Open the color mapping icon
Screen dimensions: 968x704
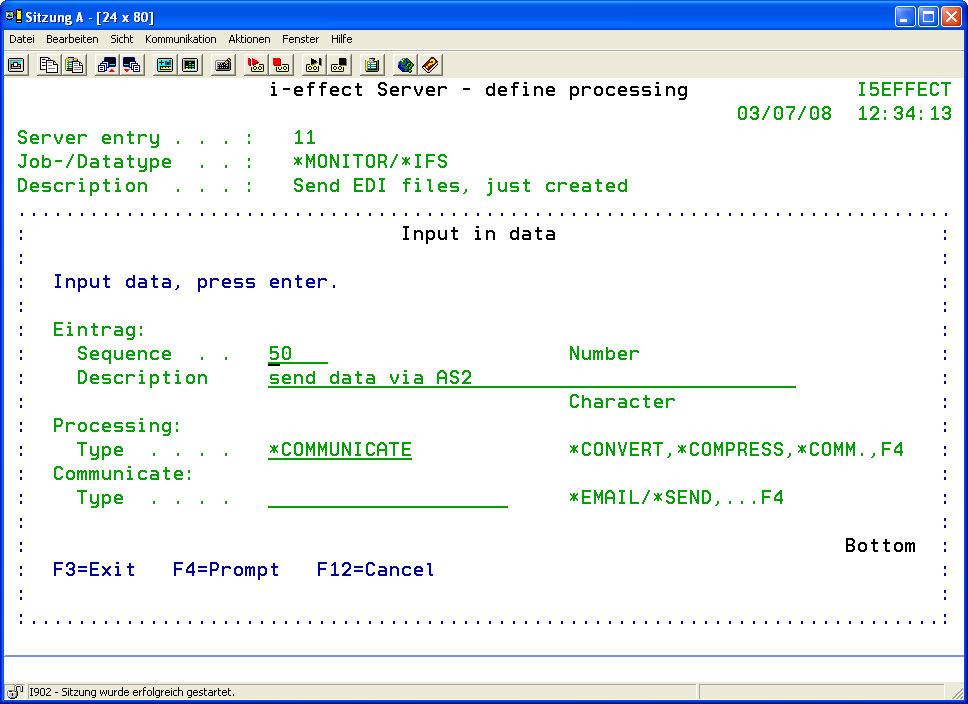tap(190, 65)
